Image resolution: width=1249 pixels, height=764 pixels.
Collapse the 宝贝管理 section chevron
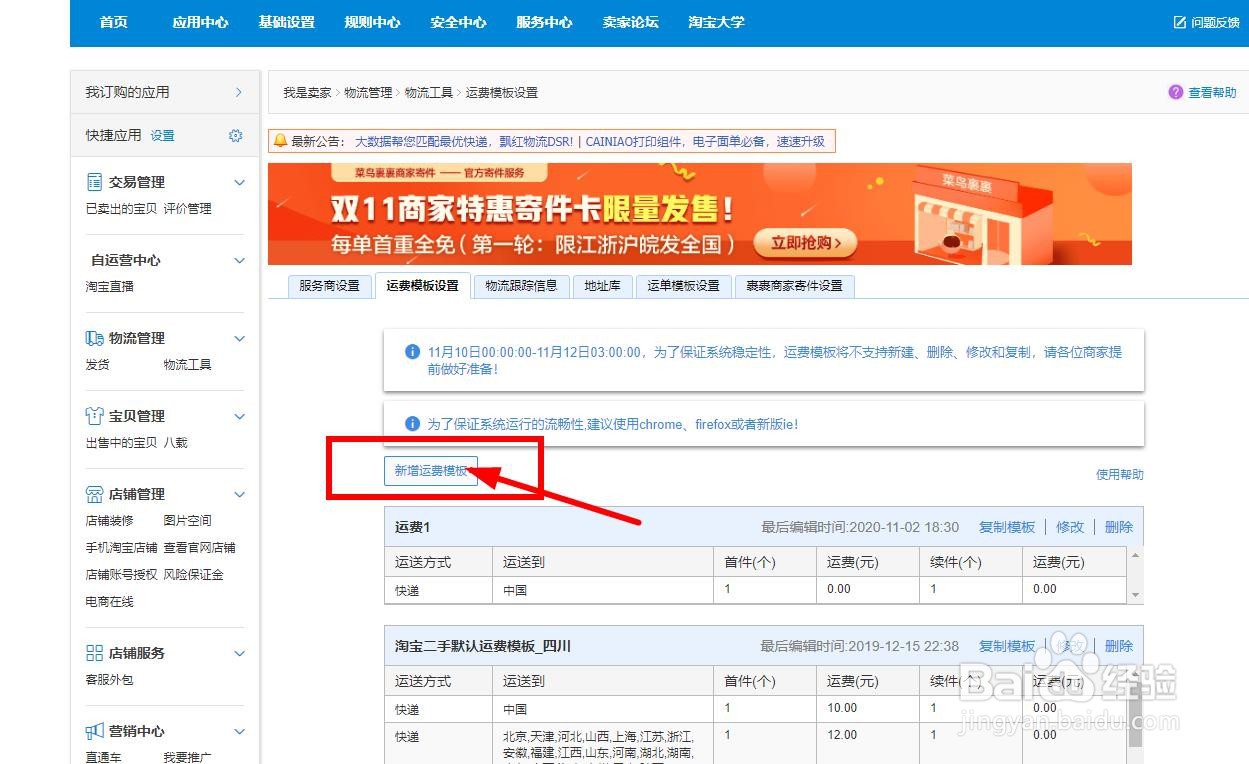tap(239, 416)
